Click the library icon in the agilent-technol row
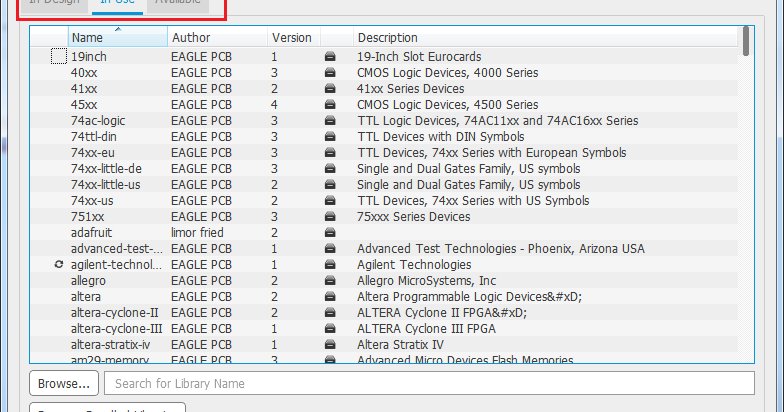Screen dimensions: 784x412 click(x=330, y=264)
